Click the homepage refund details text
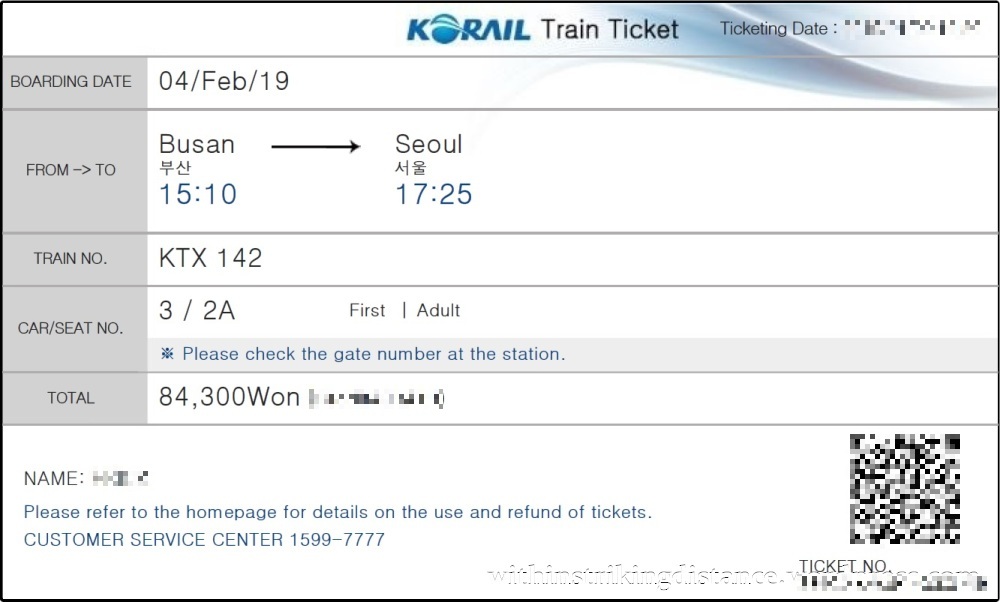This screenshot has width=1000, height=602. pos(337,512)
